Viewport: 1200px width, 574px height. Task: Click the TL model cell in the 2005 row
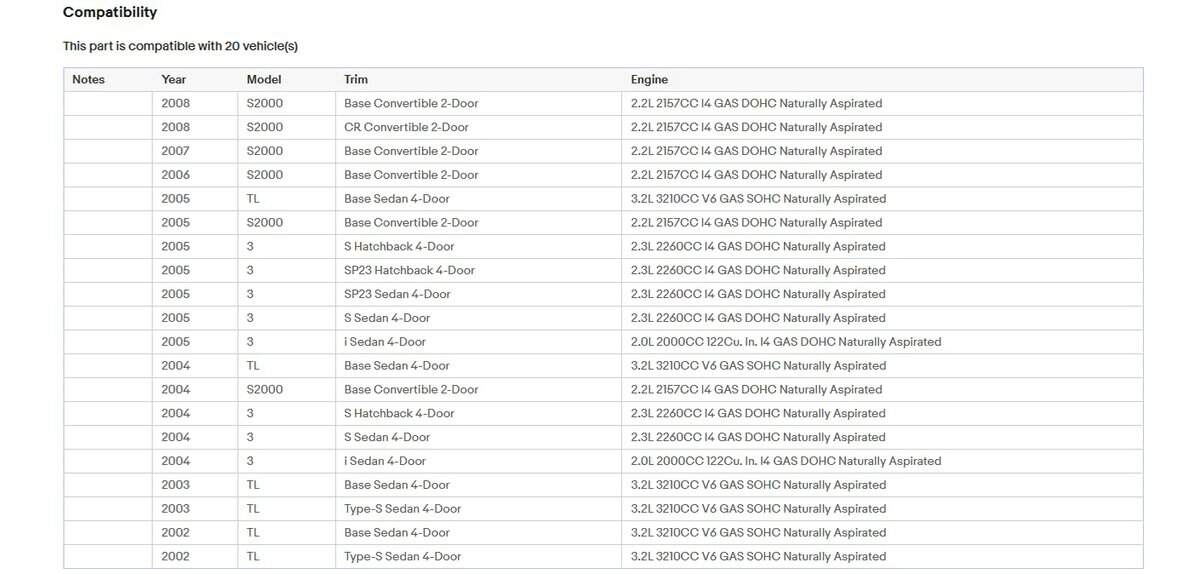253,199
